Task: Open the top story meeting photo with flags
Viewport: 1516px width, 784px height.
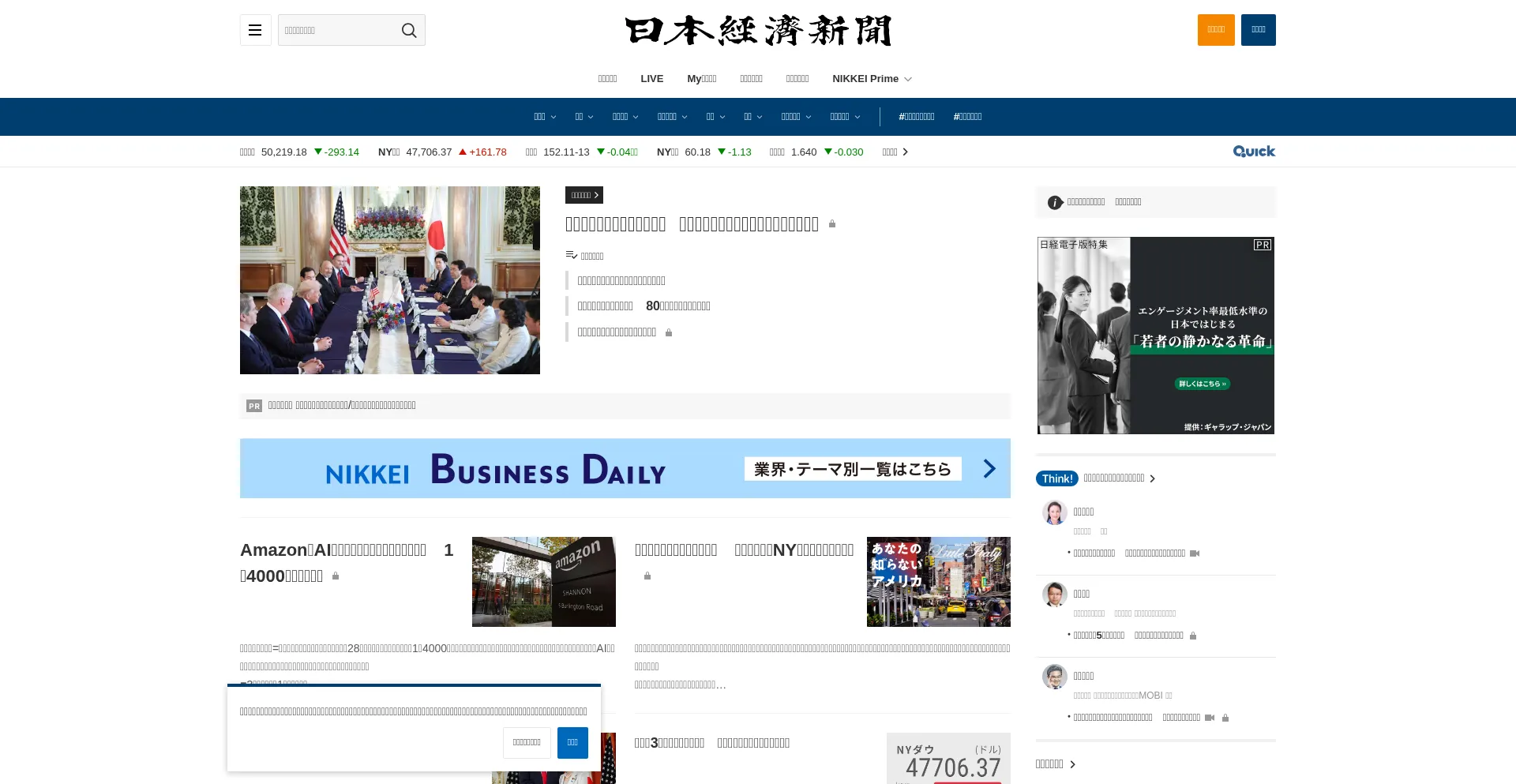Action: (x=390, y=280)
